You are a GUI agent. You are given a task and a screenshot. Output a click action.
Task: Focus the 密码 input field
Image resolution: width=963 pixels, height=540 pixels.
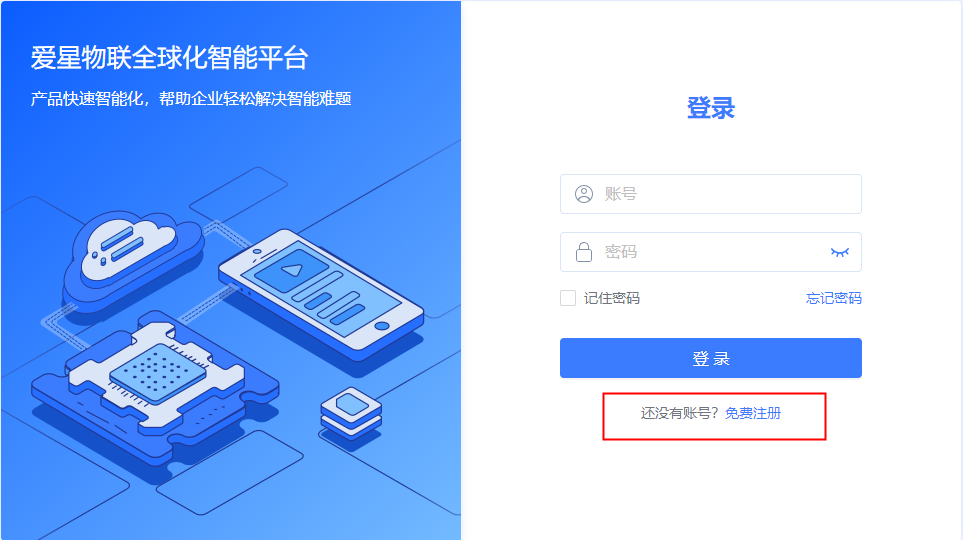(x=711, y=252)
